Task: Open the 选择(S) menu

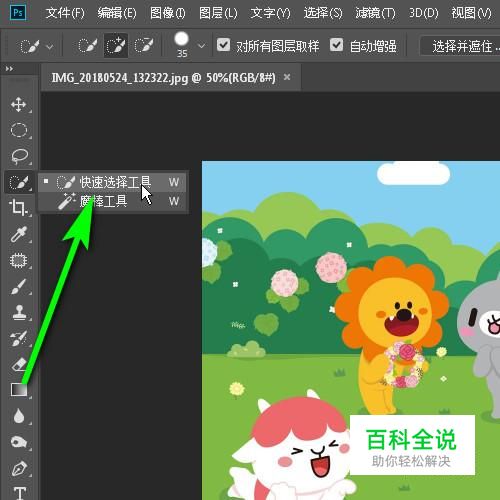Action: point(323,13)
